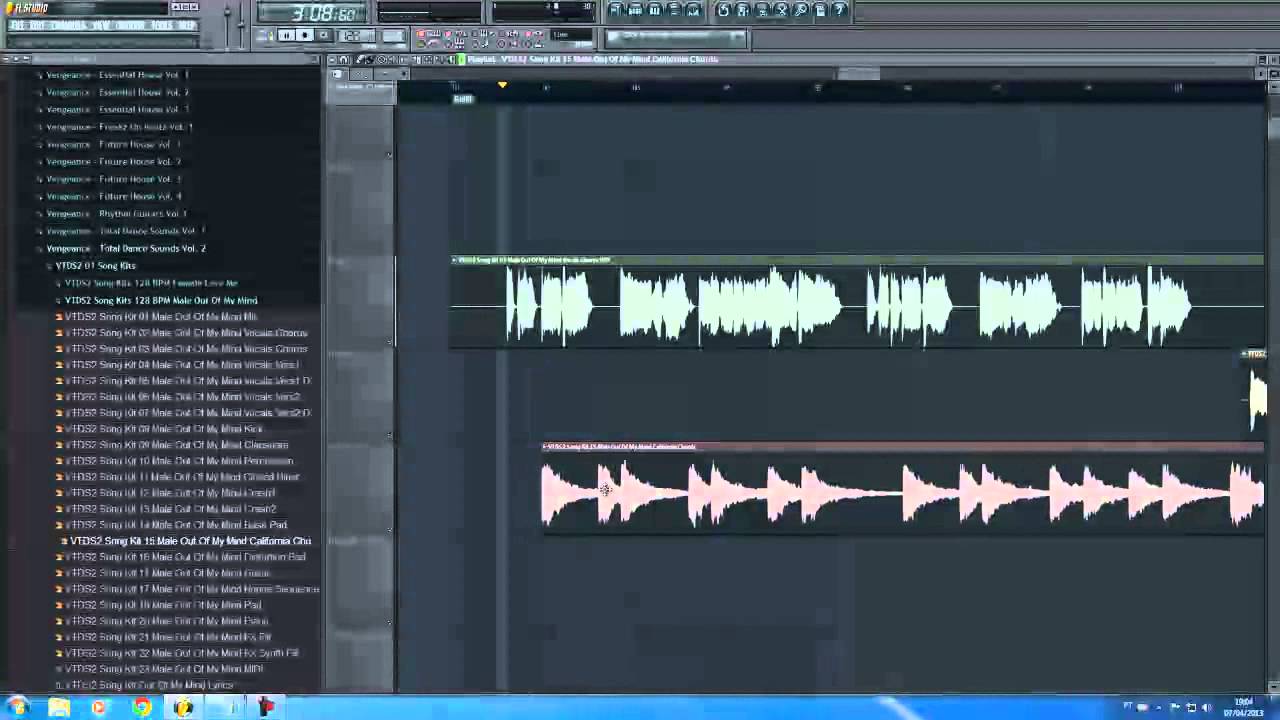Viewport: 1280px width, 720px height.
Task: Select Song Kit 08 Male Out Of My Mind Kick
Action: tap(162, 429)
